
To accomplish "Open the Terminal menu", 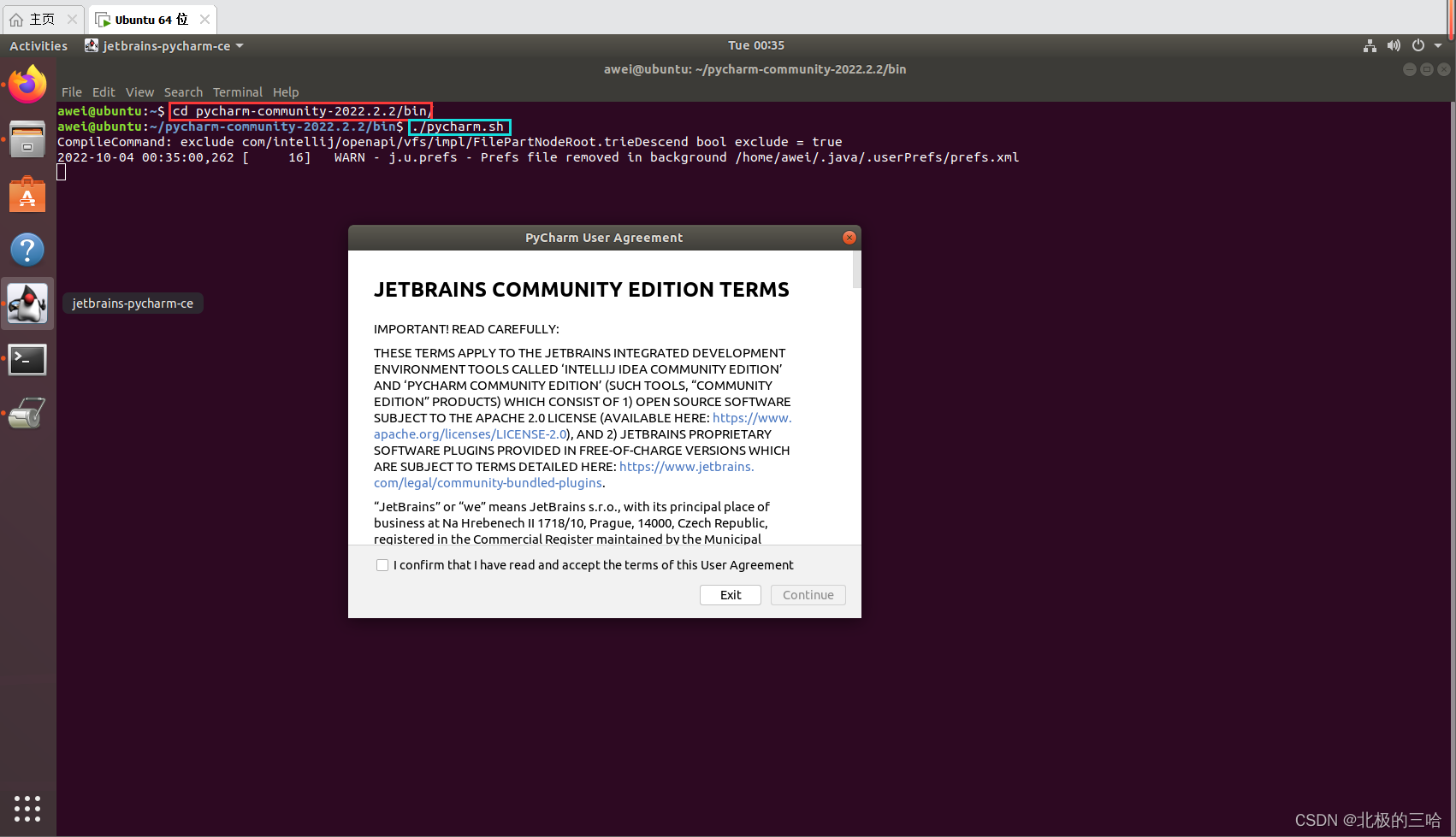I will [x=238, y=92].
